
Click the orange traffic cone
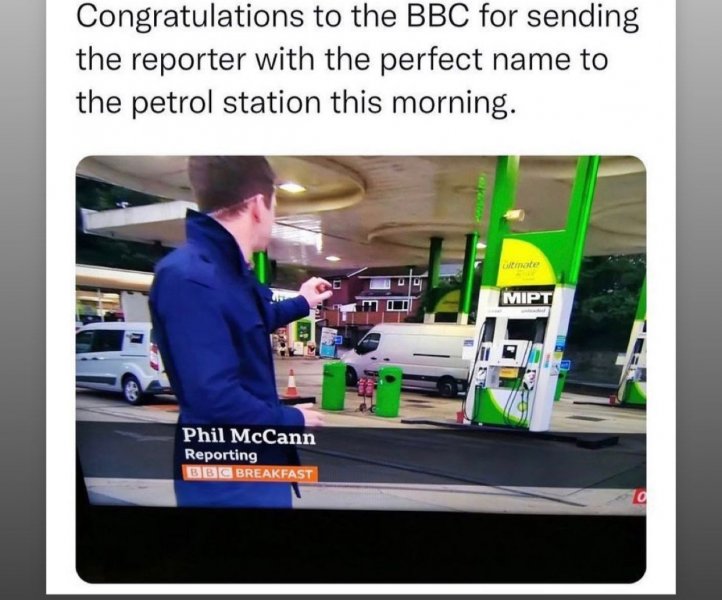point(291,383)
